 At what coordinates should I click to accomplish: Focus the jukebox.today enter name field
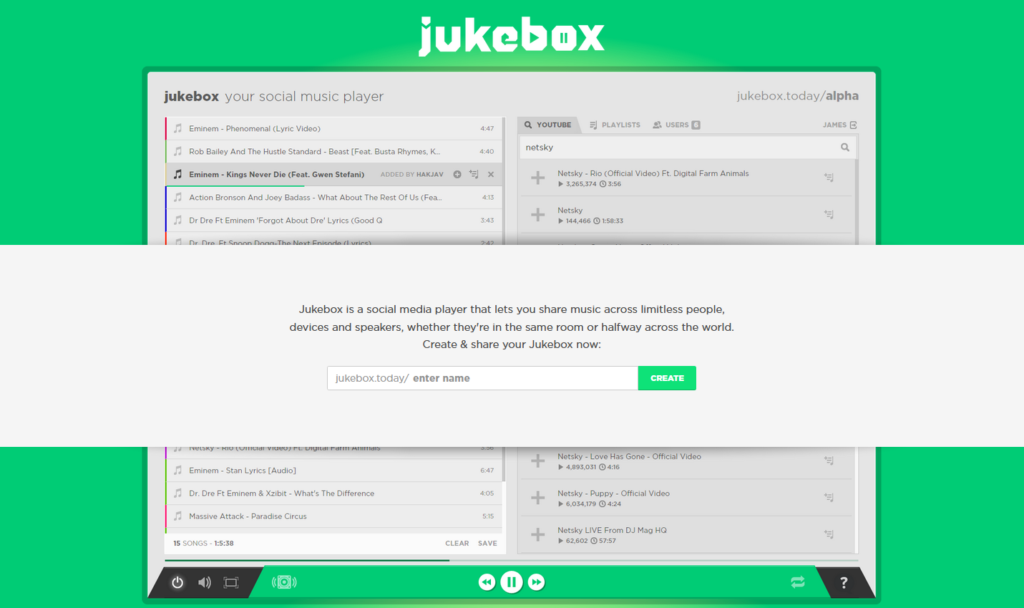[483, 378]
